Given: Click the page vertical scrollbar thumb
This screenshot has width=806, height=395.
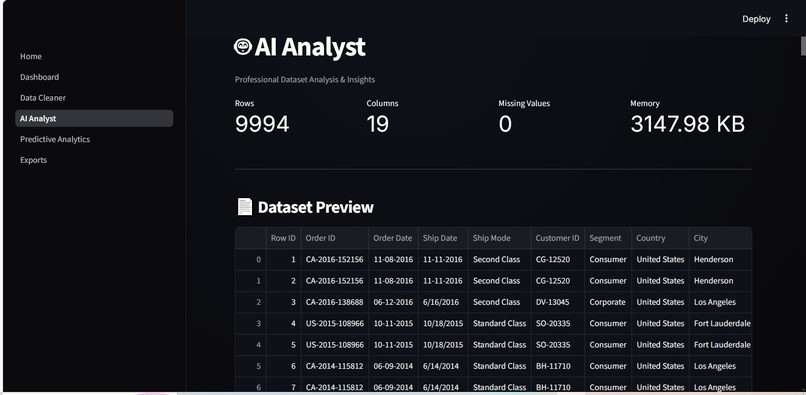Looking at the screenshot, I should pyautogui.click(x=803, y=46).
